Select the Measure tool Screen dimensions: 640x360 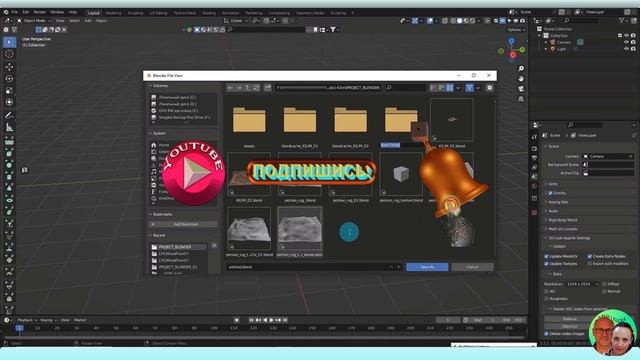point(9,128)
